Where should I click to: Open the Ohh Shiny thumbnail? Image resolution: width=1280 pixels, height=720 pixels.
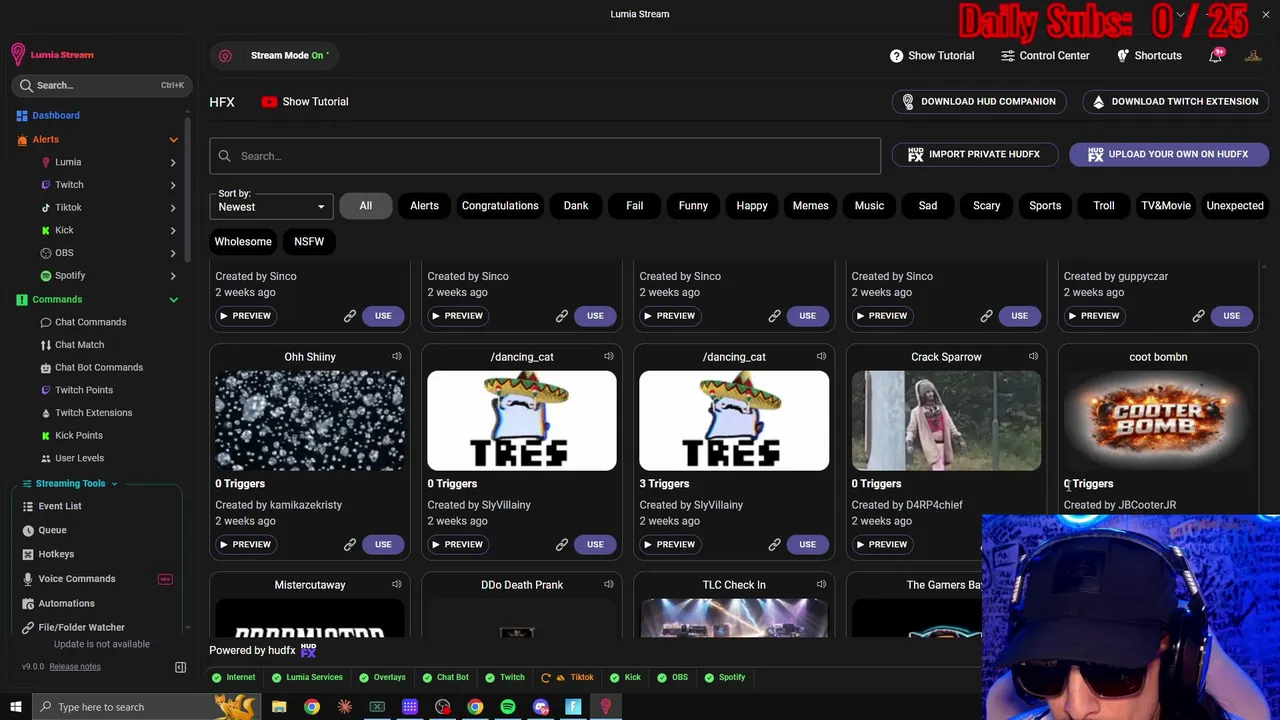[x=310, y=420]
